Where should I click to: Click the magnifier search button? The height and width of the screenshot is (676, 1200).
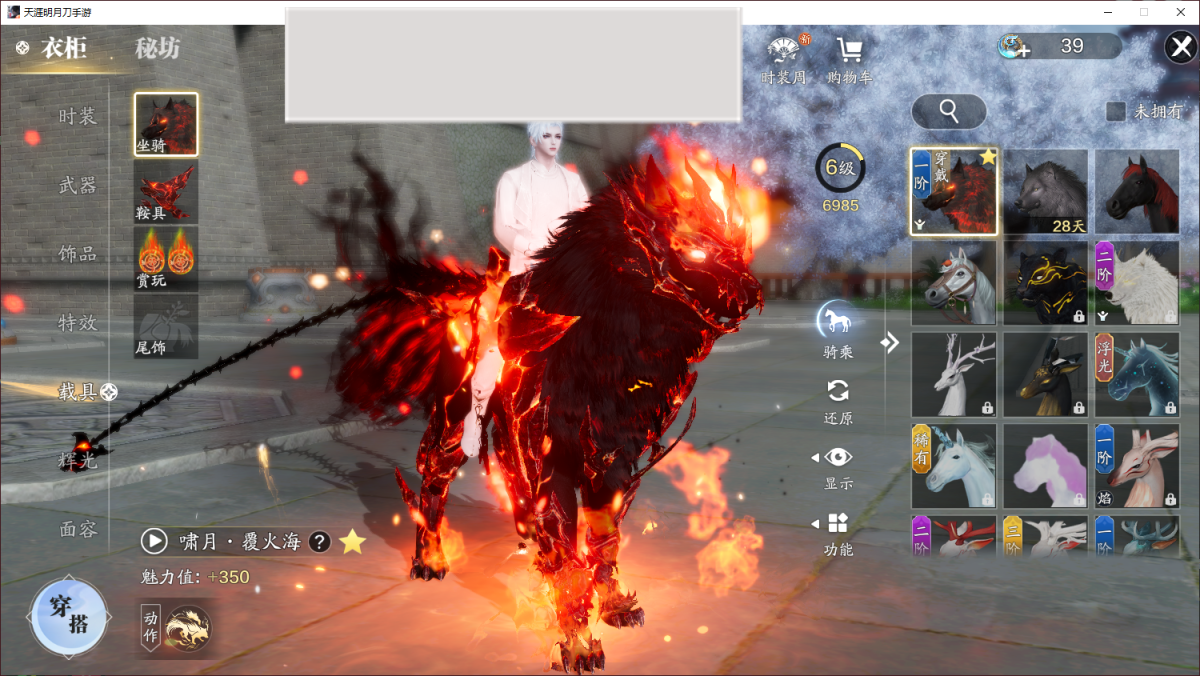pos(949,112)
